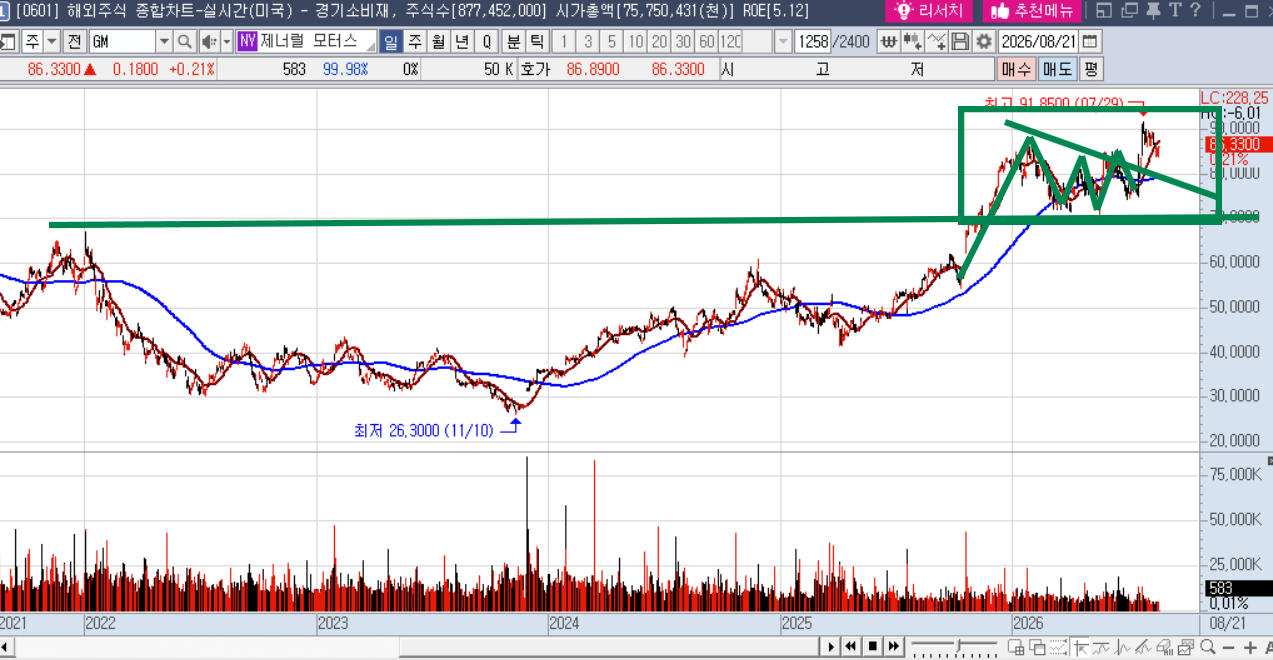
Task: Select the tick 틱 chart toggle
Action: click(536, 42)
